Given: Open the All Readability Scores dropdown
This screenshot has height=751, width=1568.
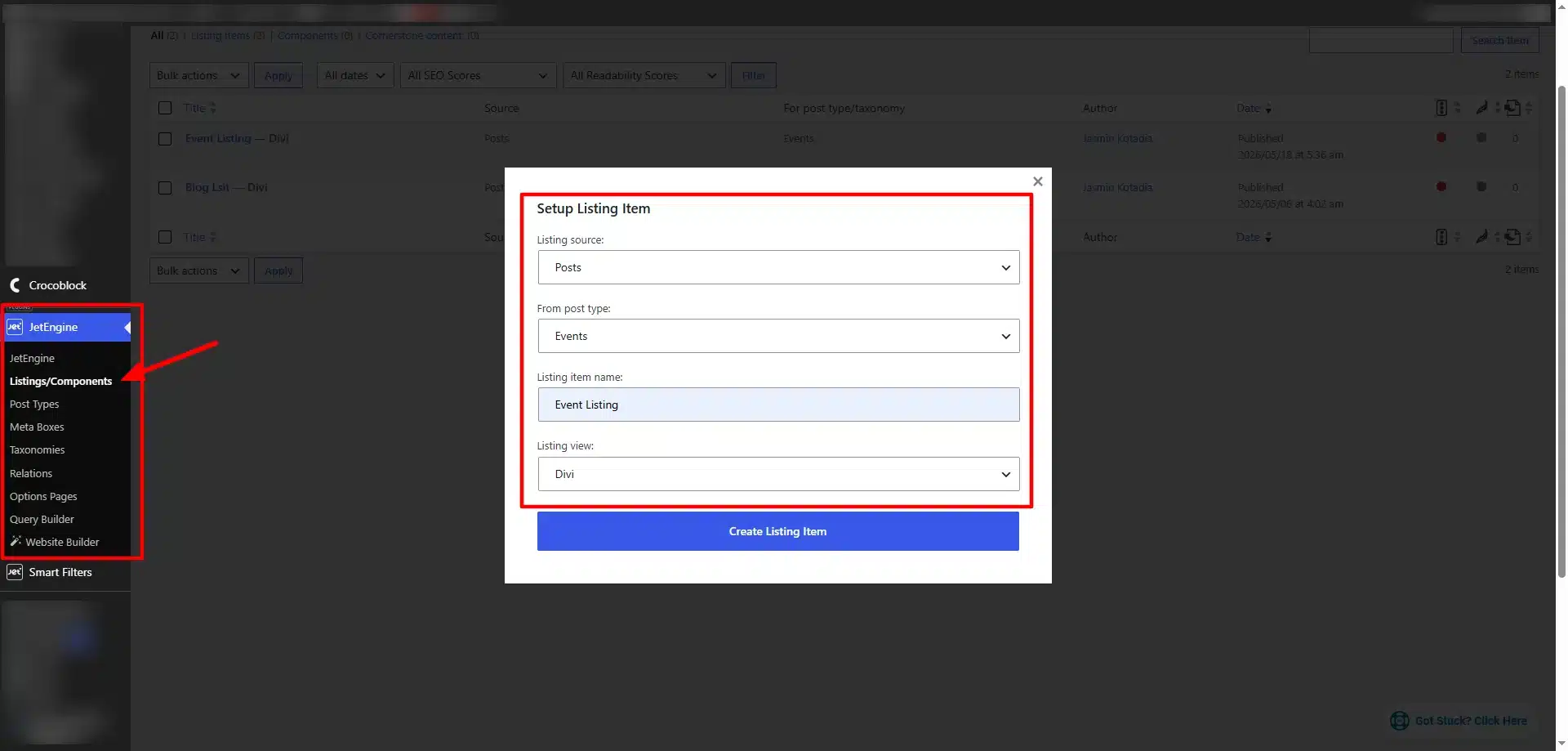Looking at the screenshot, I should (x=644, y=75).
